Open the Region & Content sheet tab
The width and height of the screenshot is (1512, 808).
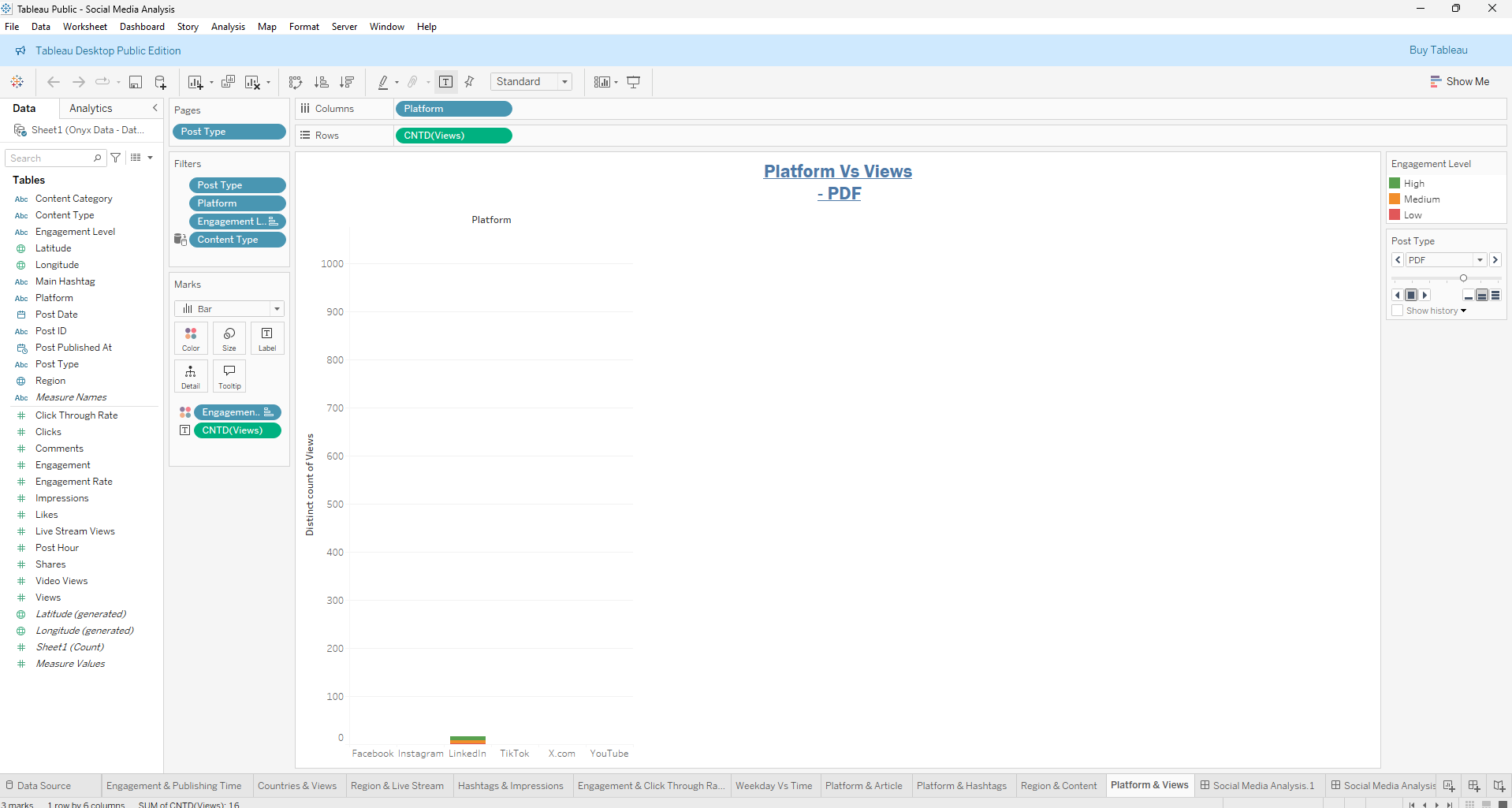pos(1059,786)
